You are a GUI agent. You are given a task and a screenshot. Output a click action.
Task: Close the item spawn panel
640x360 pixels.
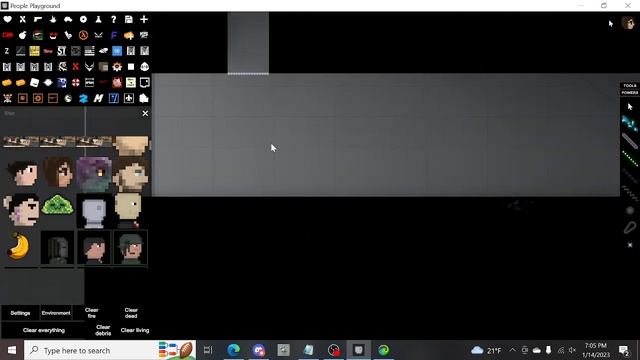pos(145,113)
